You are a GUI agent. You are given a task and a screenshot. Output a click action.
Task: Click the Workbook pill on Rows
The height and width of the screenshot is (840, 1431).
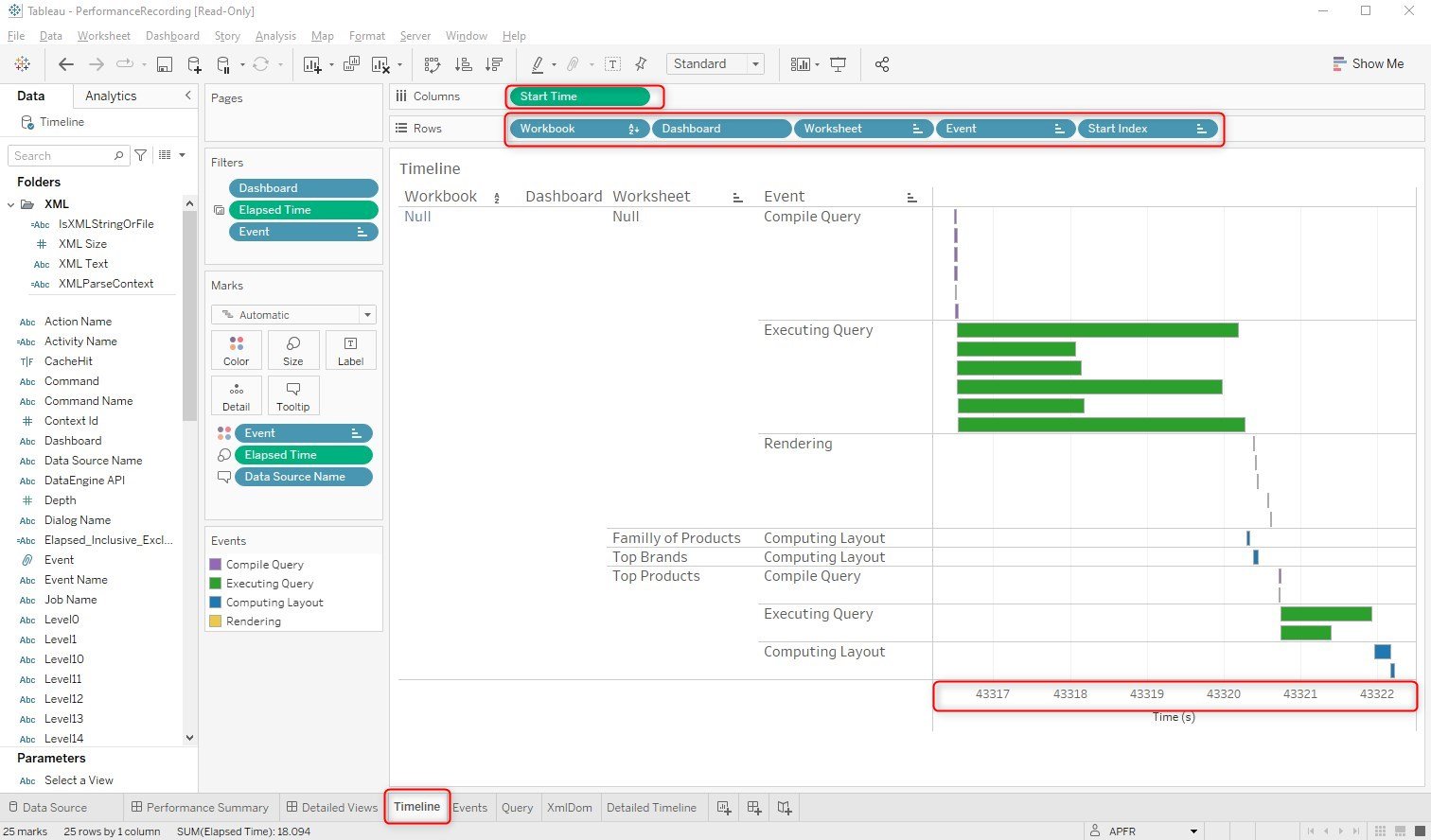(580, 129)
